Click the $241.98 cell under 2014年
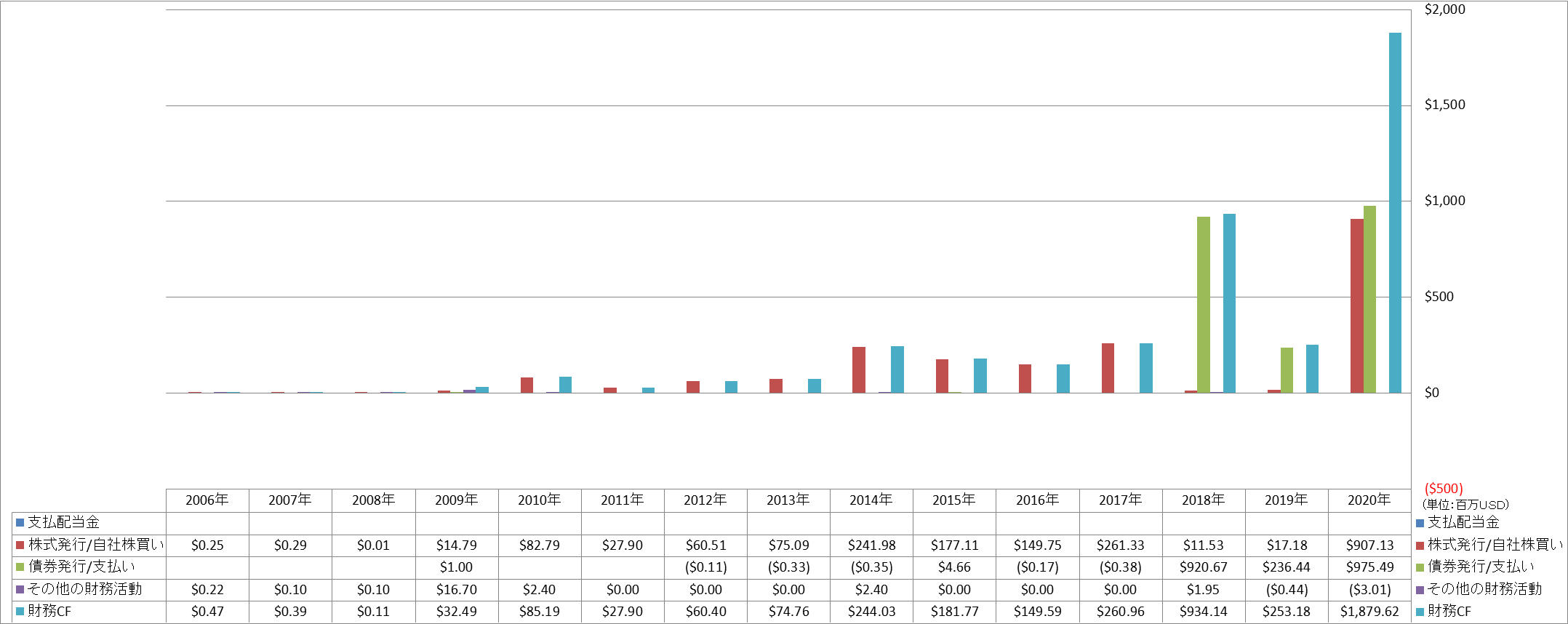The width and height of the screenshot is (1568, 624). point(871,545)
